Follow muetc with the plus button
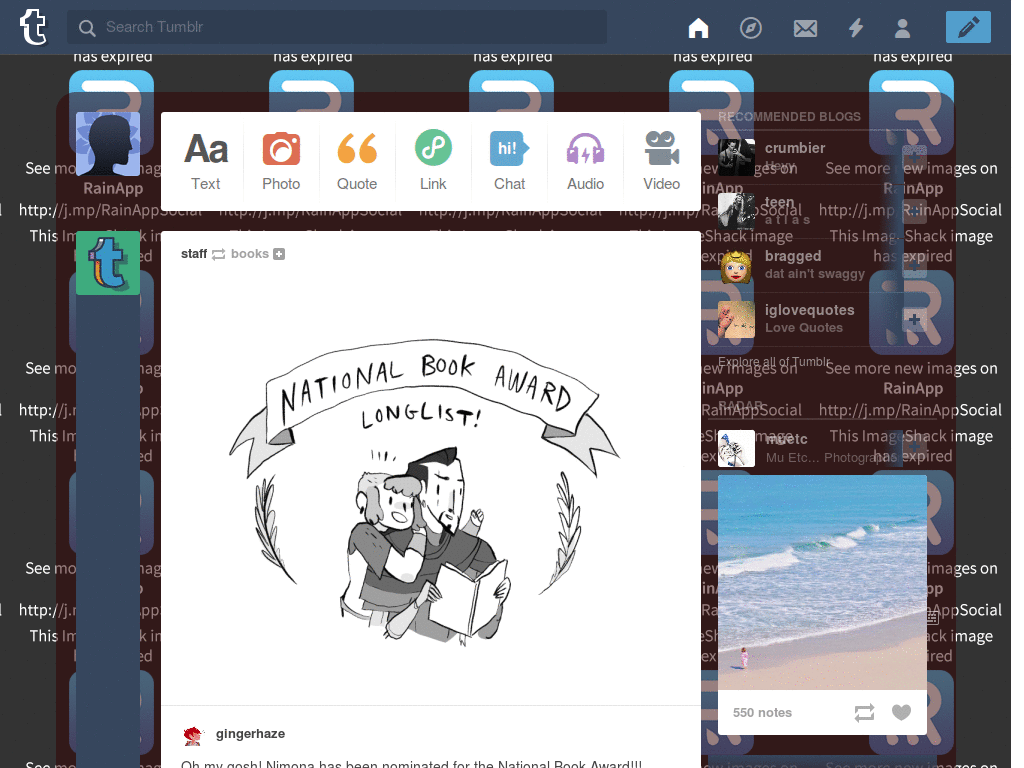Image resolution: width=1024 pixels, height=768 pixels. [914, 448]
